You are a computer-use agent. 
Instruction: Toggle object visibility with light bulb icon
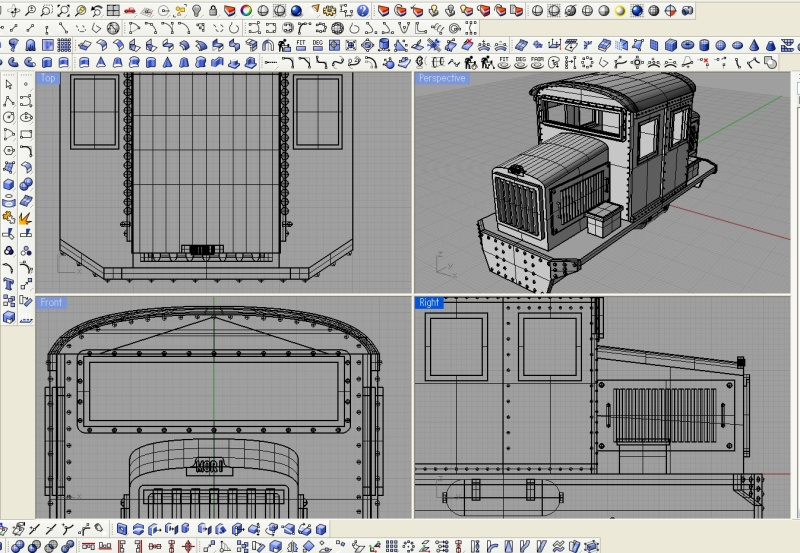coord(196,10)
